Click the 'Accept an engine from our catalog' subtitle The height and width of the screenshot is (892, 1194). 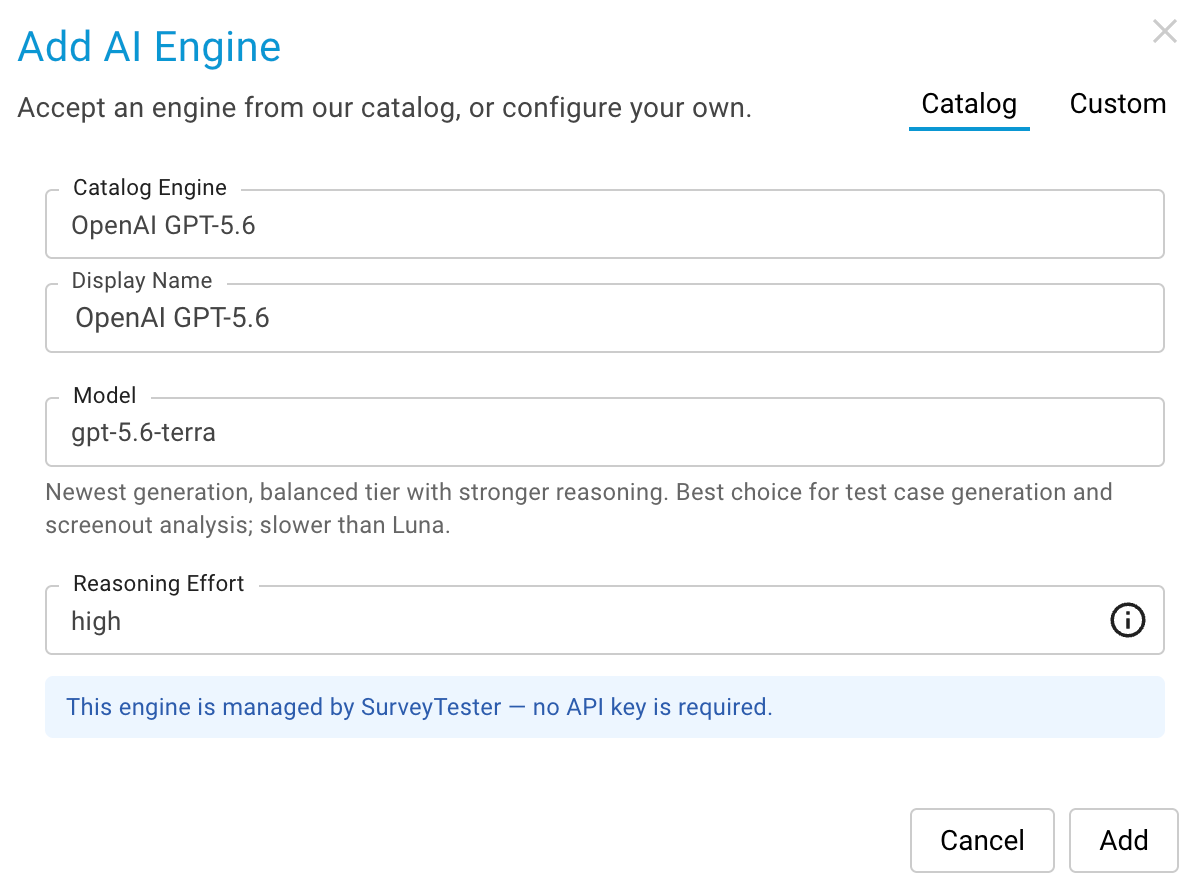tap(385, 108)
